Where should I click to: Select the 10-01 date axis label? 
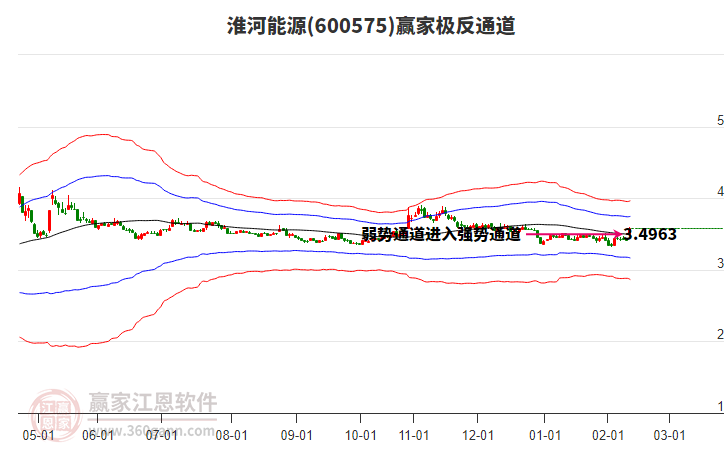click(361, 435)
